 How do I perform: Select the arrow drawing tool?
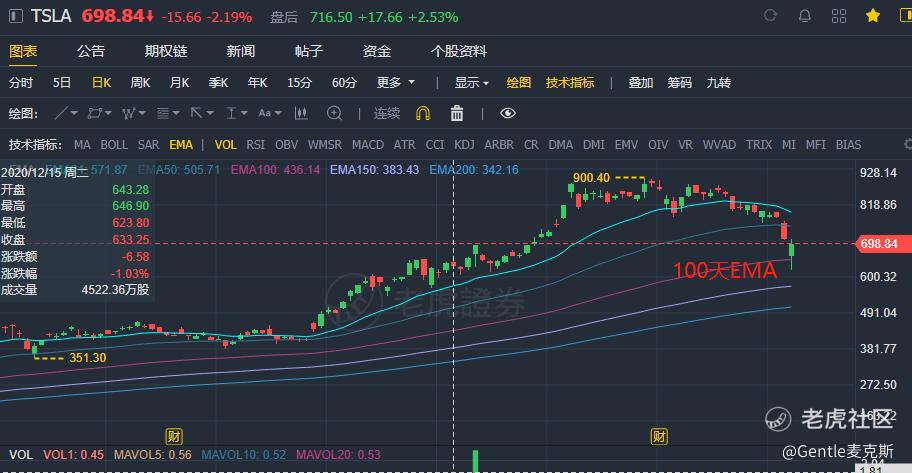[x=197, y=113]
